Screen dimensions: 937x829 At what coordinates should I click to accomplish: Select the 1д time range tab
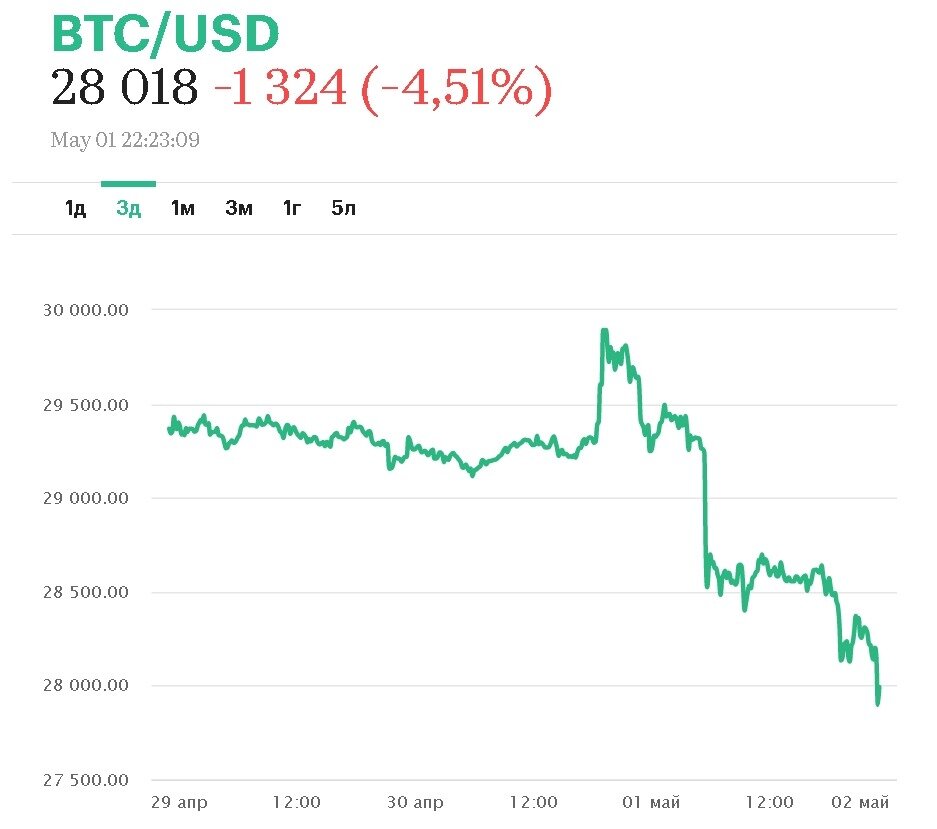tap(75, 208)
